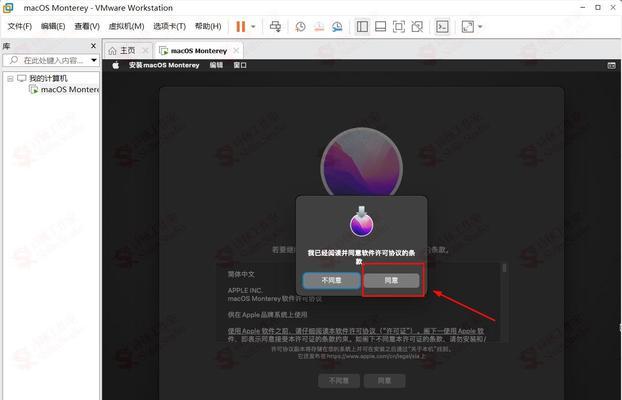Close the 主页 tab
622x400 pixels.
click(146, 50)
